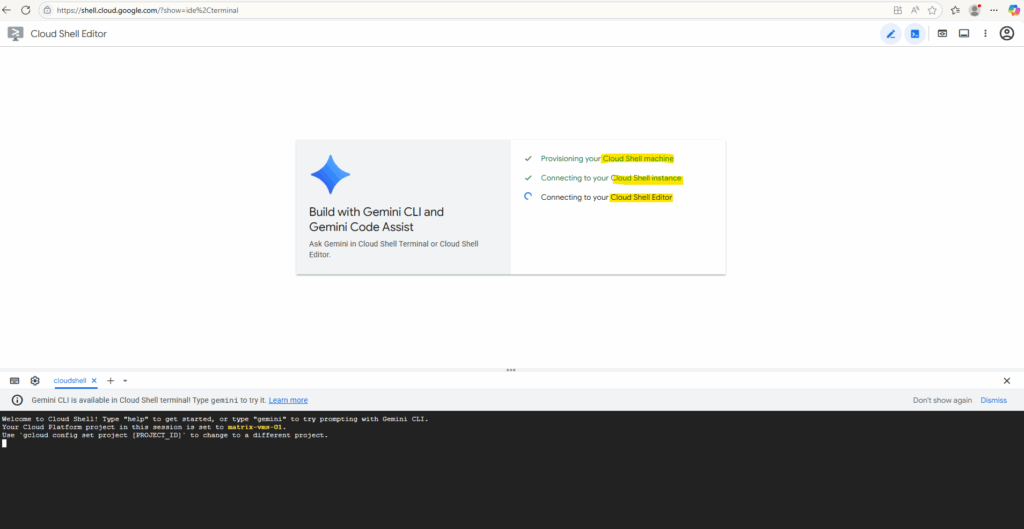Click the site info lock icon
This screenshot has height=529, width=1024.
pyautogui.click(x=47, y=10)
